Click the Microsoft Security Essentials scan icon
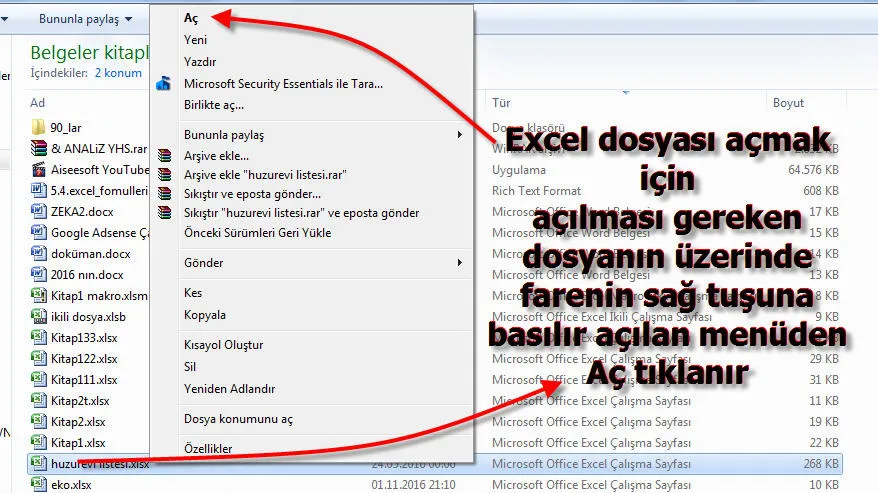The width and height of the screenshot is (878, 493). 164,84
